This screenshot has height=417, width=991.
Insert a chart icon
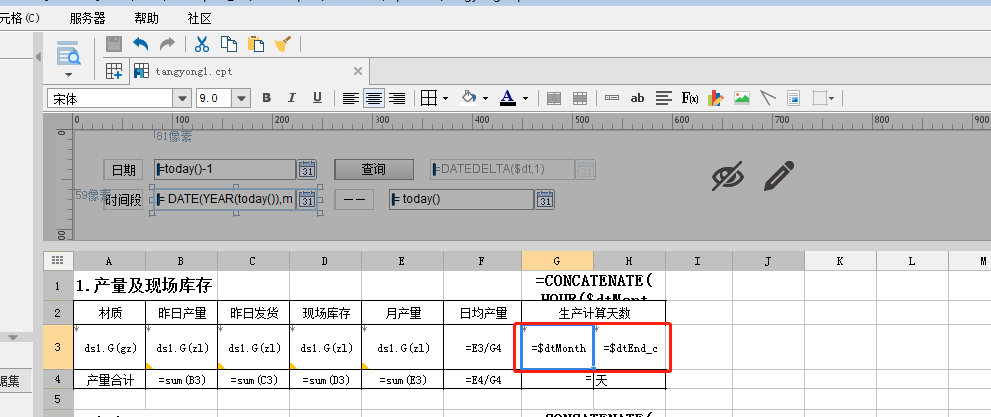coord(715,98)
